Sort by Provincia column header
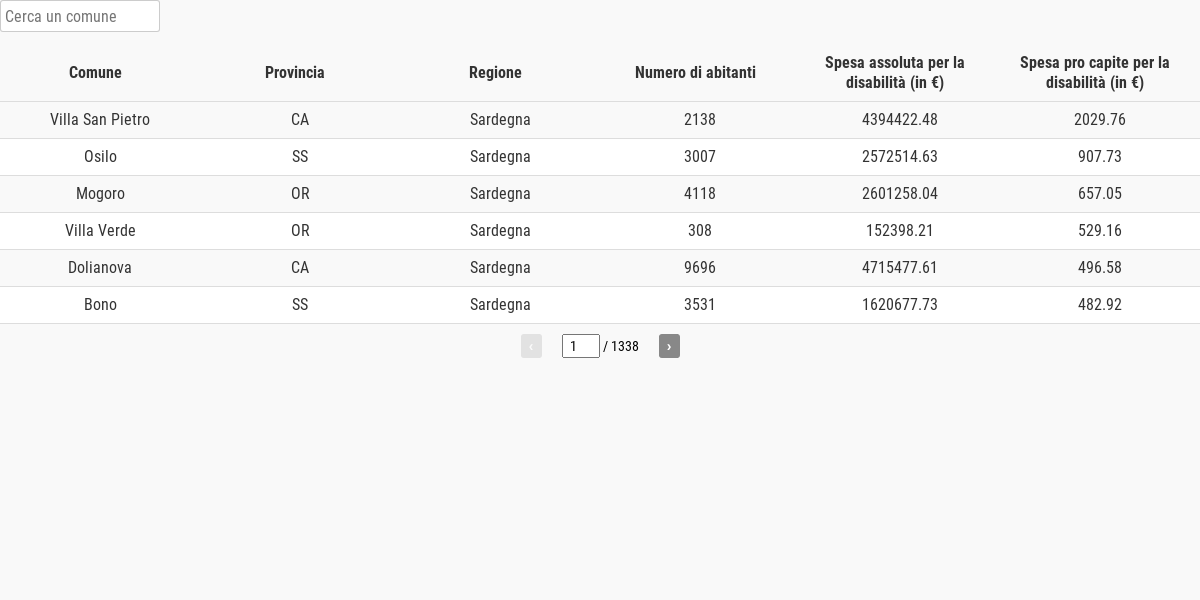 pyautogui.click(x=295, y=72)
